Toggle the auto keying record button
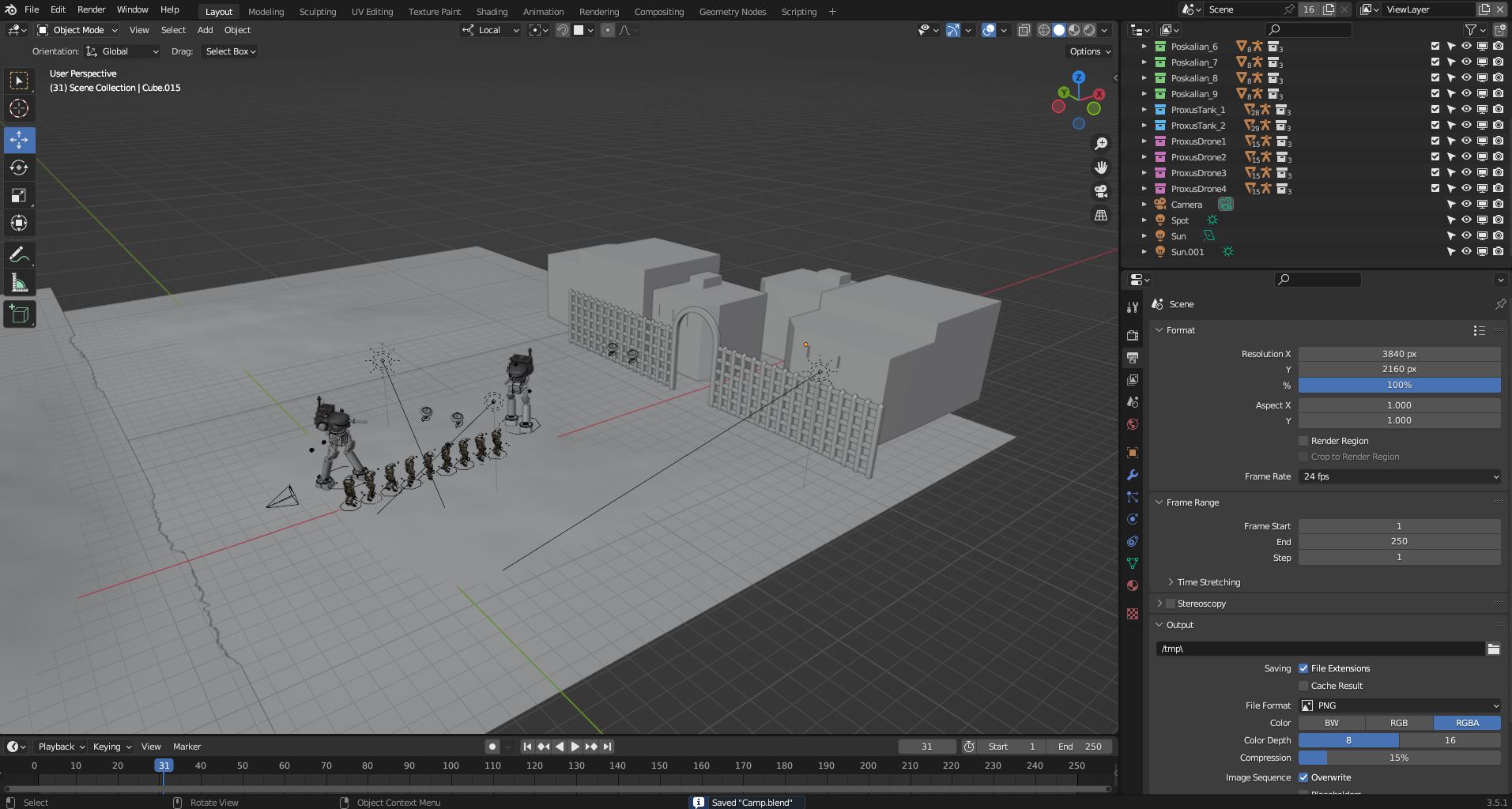Screen dimensions: 1512x809 click(492, 747)
